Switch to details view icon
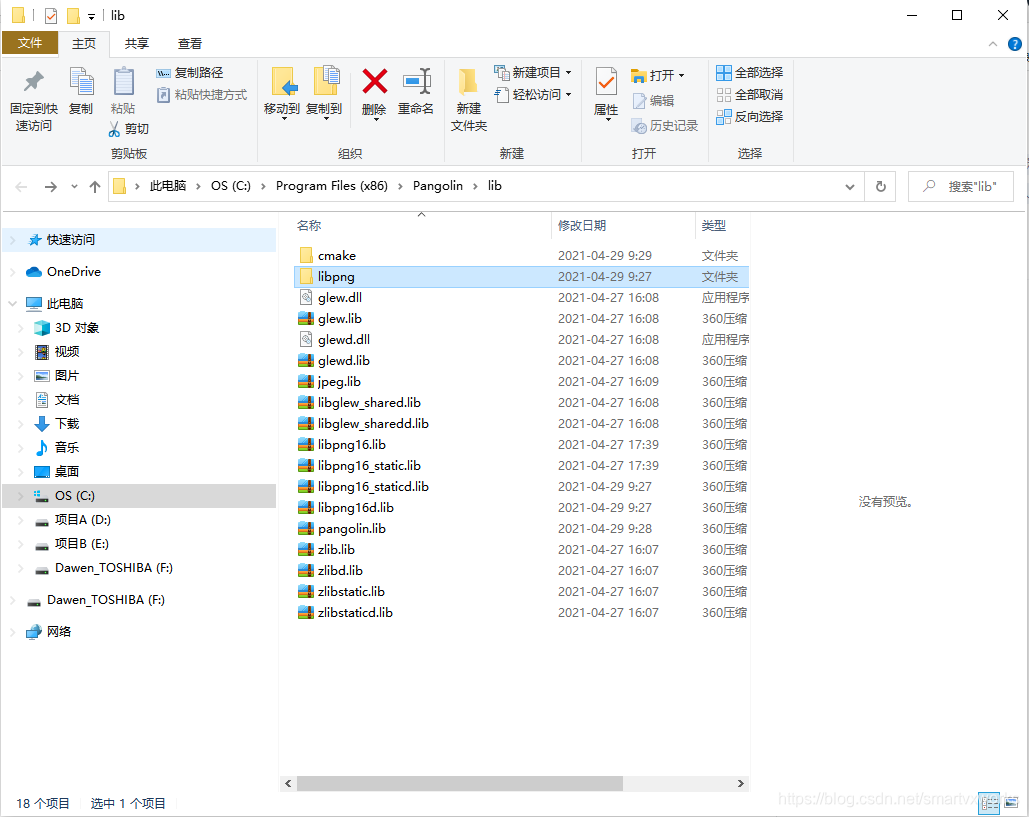 tap(990, 803)
